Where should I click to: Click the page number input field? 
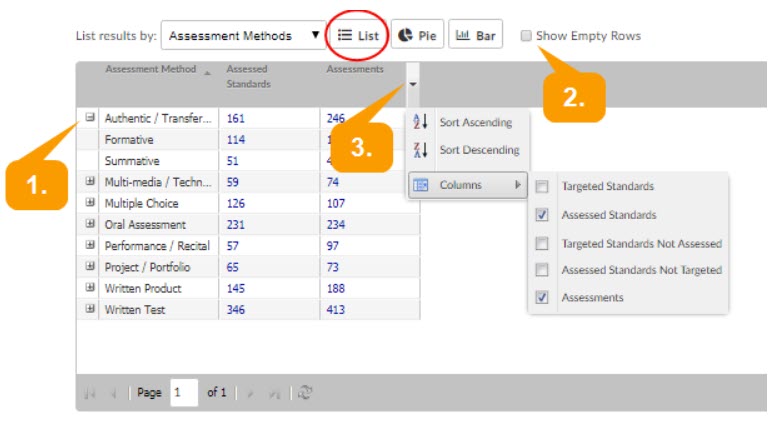183,393
